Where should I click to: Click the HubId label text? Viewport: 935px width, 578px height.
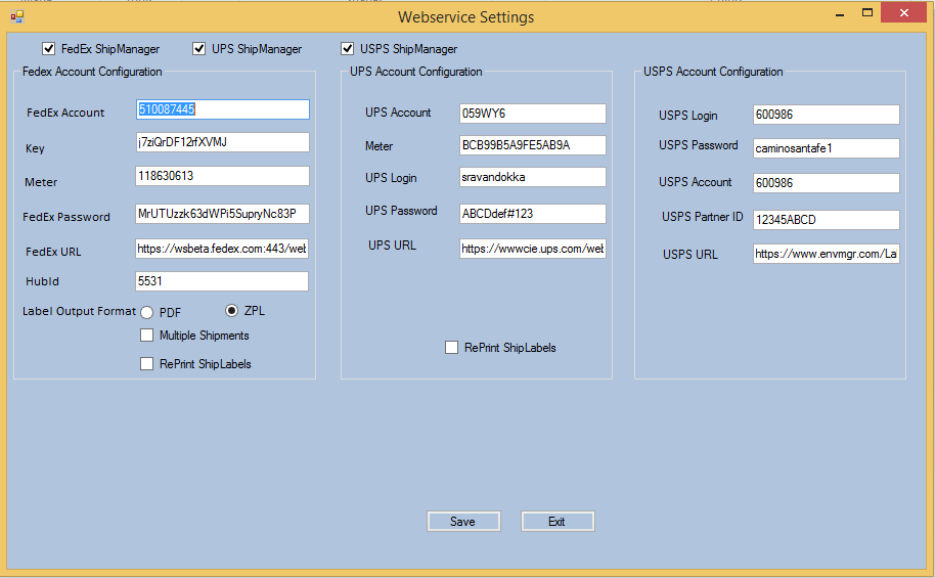(x=42, y=282)
